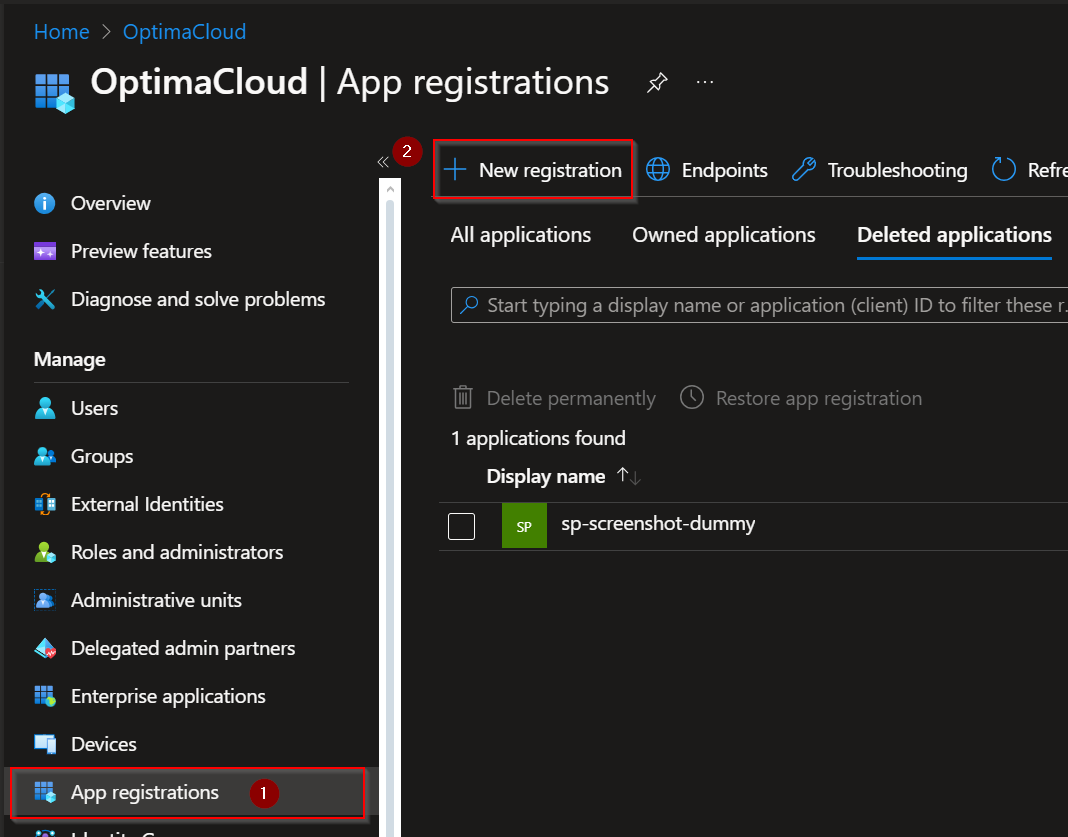The image size is (1068, 837).
Task: Click Restore app registration
Action: [x=819, y=398]
